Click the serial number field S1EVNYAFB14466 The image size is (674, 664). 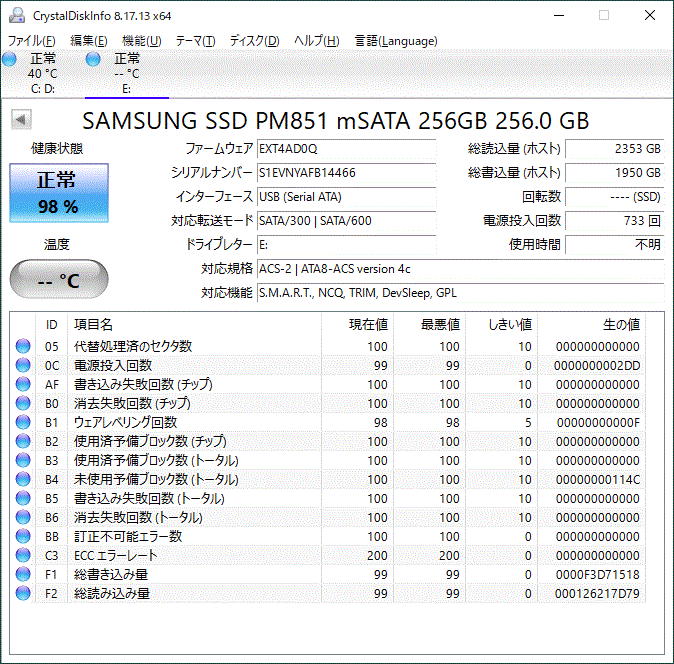pyautogui.click(x=346, y=173)
